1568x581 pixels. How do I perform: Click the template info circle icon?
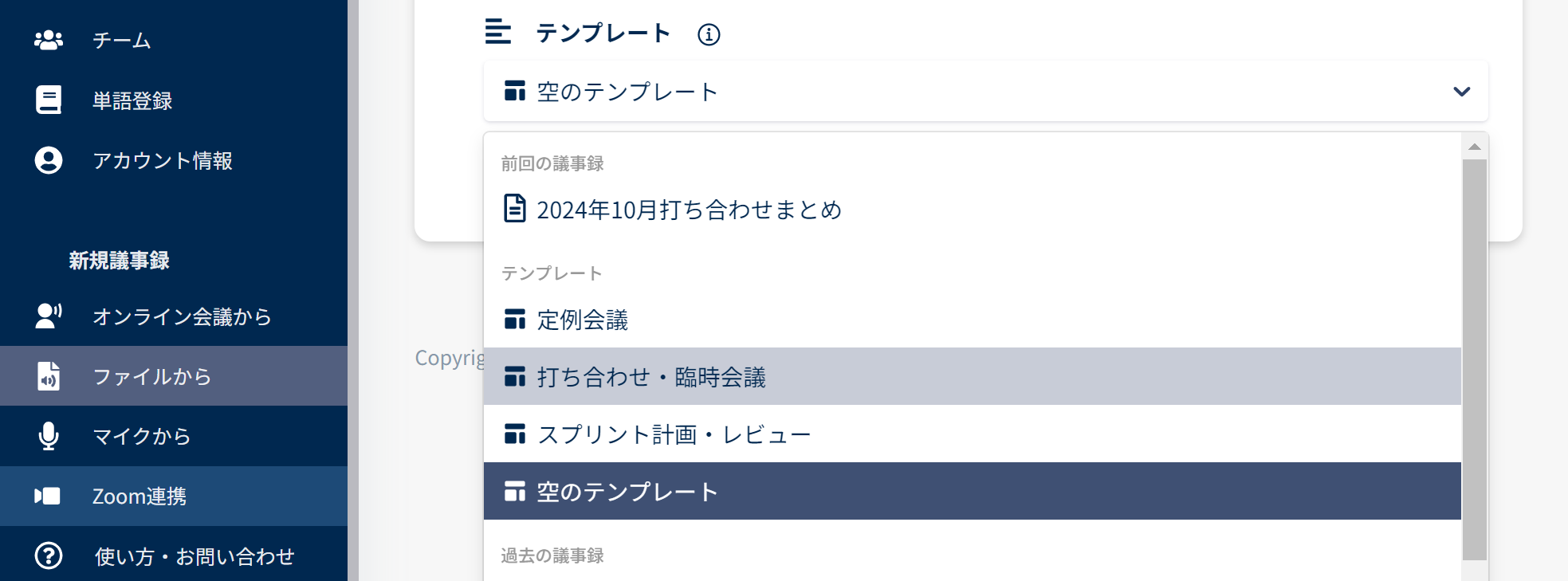(709, 34)
